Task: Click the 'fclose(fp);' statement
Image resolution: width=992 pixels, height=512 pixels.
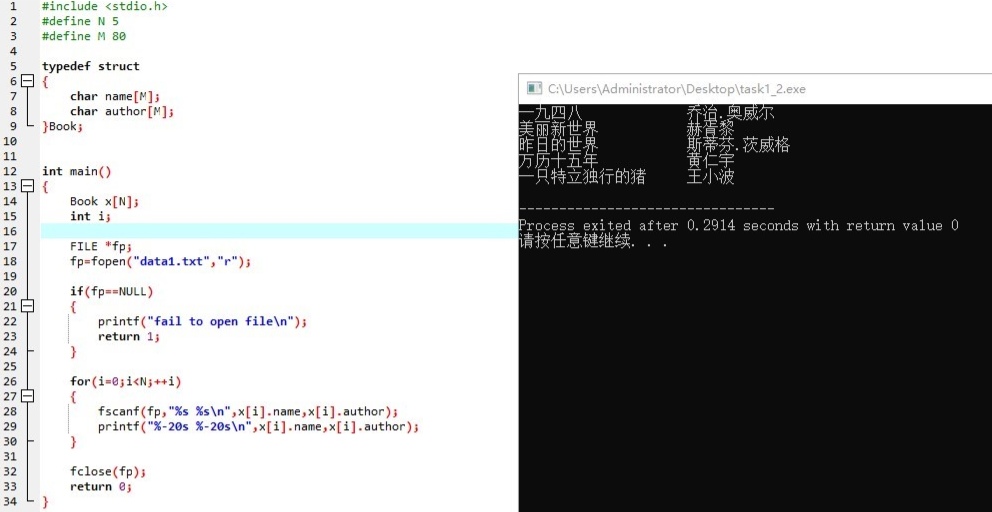Action: (x=108, y=471)
